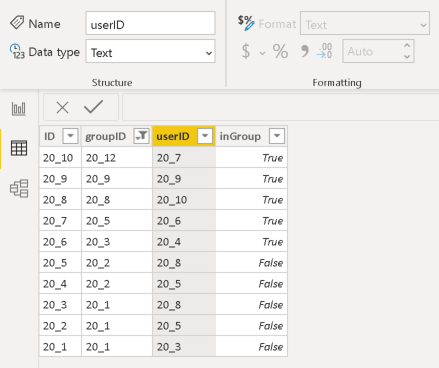The image size is (439, 368).
Task: Open the inGroup column filter dropdown
Action: click(x=277, y=136)
